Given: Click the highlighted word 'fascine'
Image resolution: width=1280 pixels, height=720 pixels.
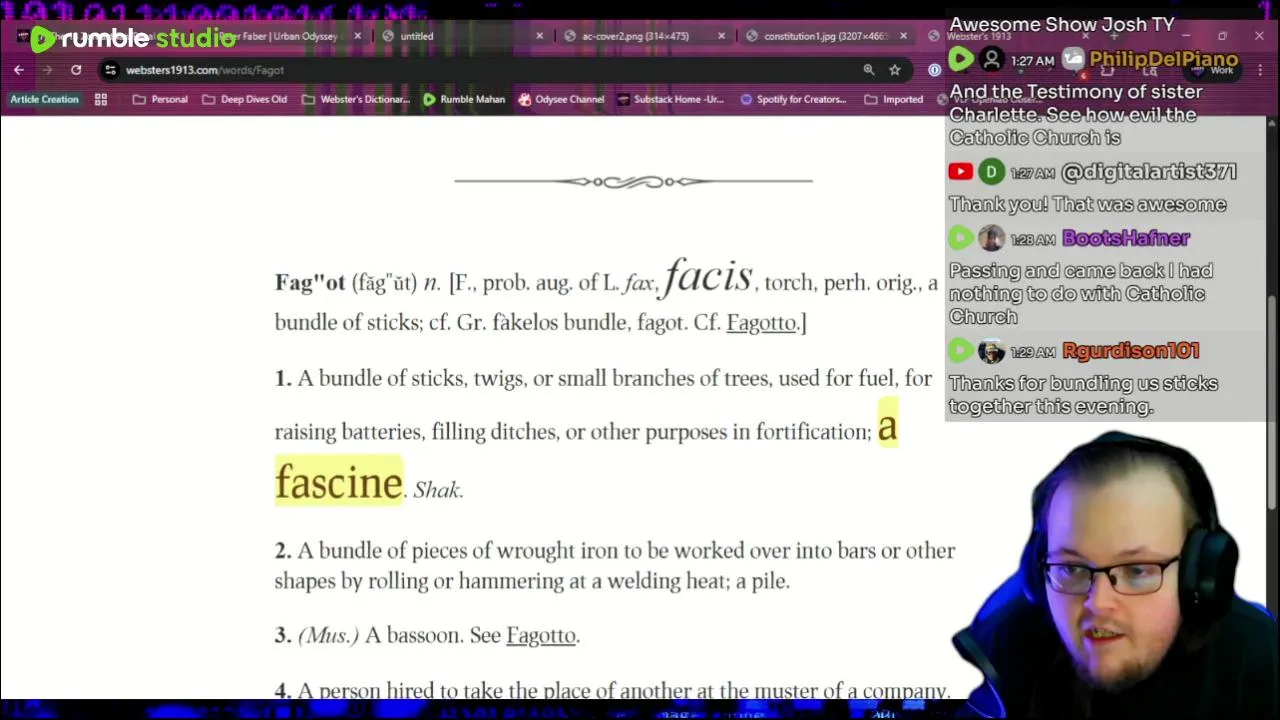Looking at the screenshot, I should pyautogui.click(x=338, y=482).
